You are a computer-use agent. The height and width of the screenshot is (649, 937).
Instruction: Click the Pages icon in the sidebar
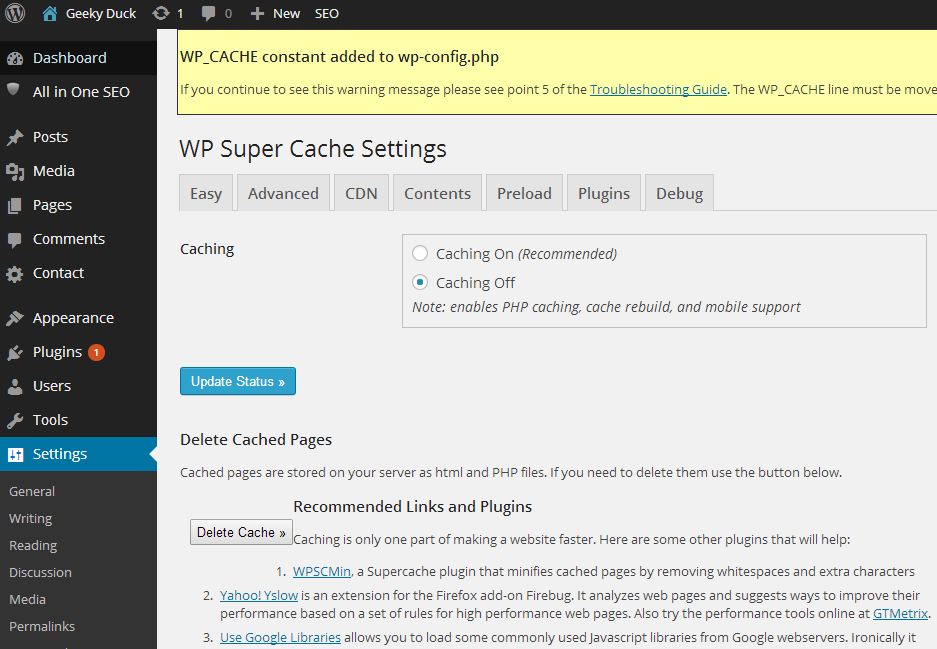(x=15, y=206)
